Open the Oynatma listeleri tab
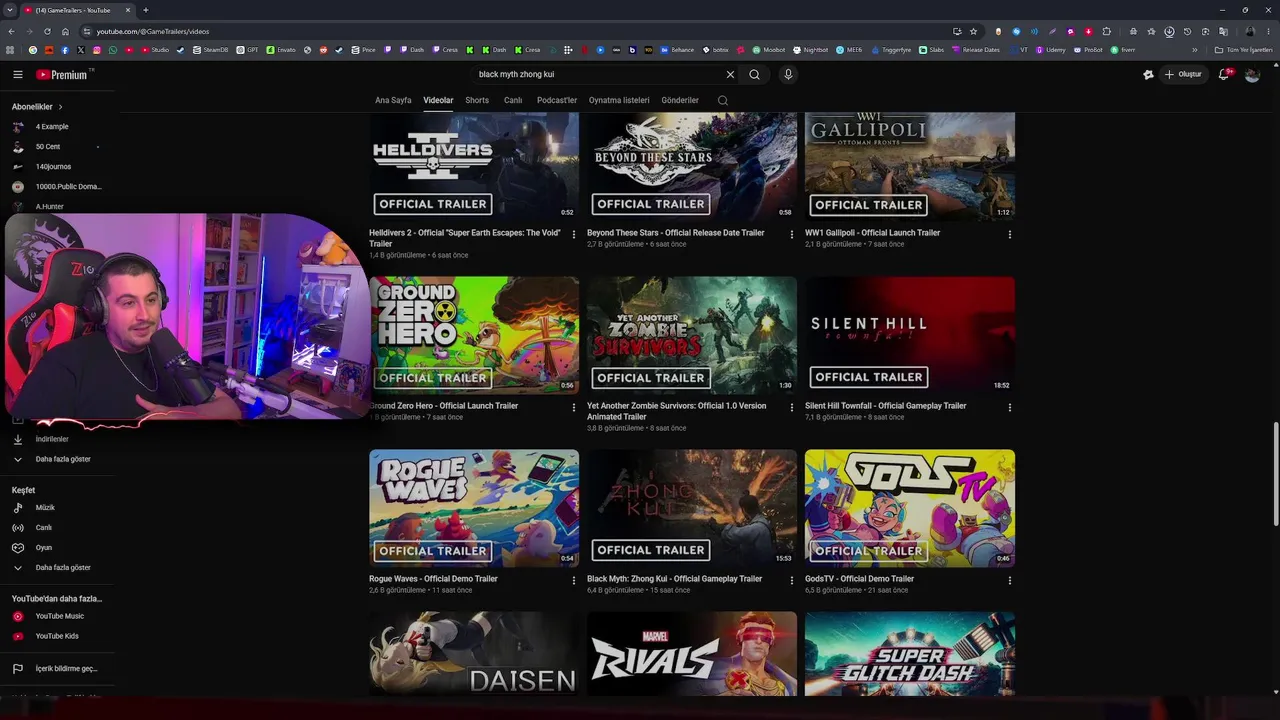 tap(619, 100)
